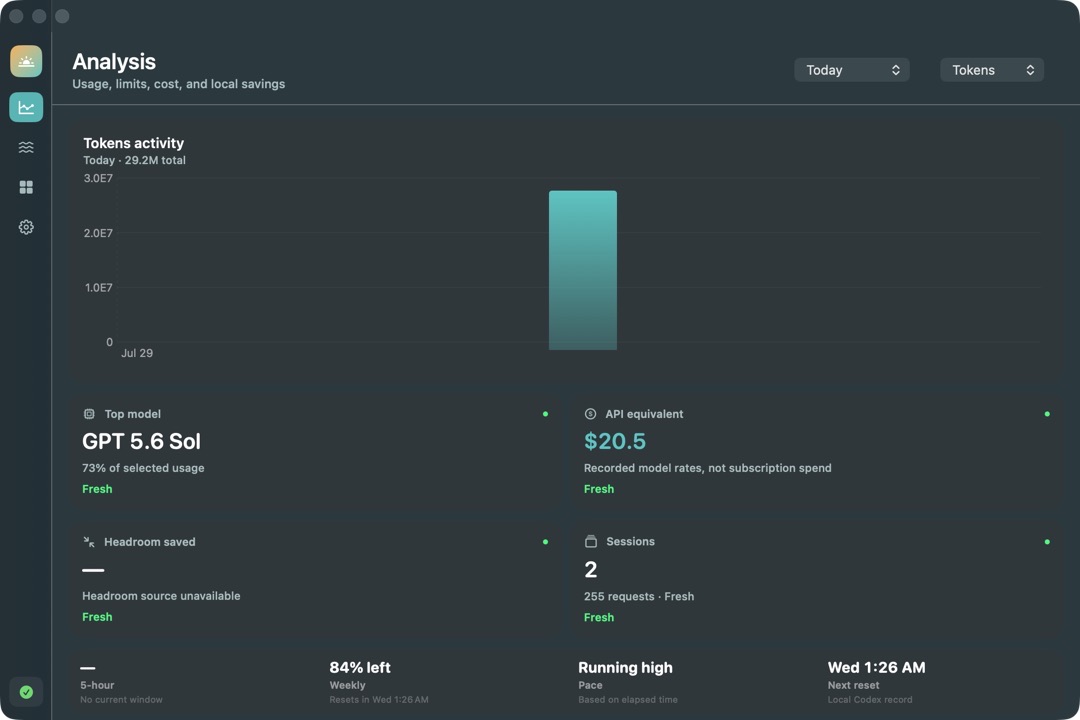Click the dollar icon beside API equivalent
The width and height of the screenshot is (1080, 720).
pyautogui.click(x=590, y=414)
